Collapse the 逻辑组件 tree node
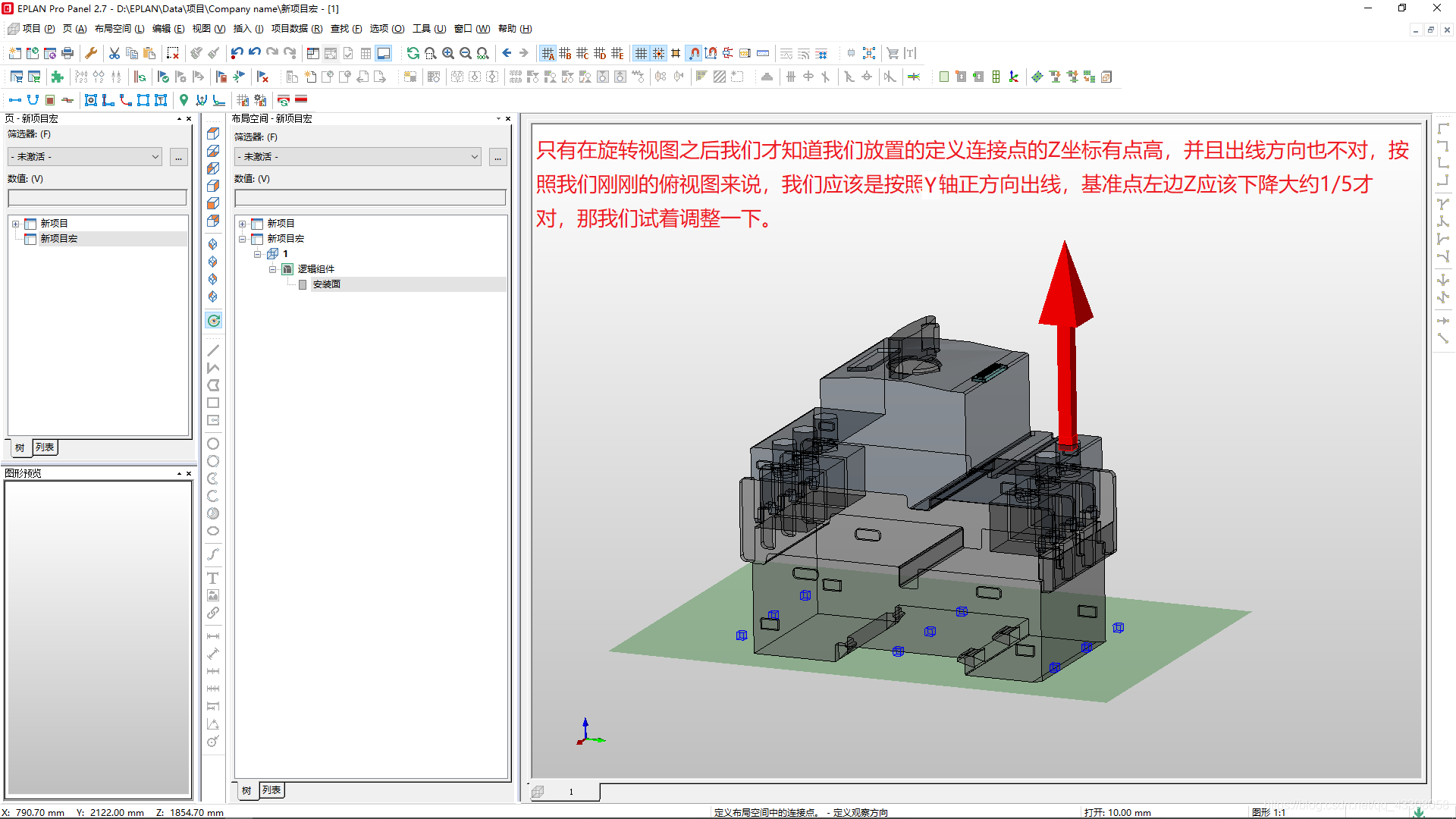 pyautogui.click(x=273, y=268)
